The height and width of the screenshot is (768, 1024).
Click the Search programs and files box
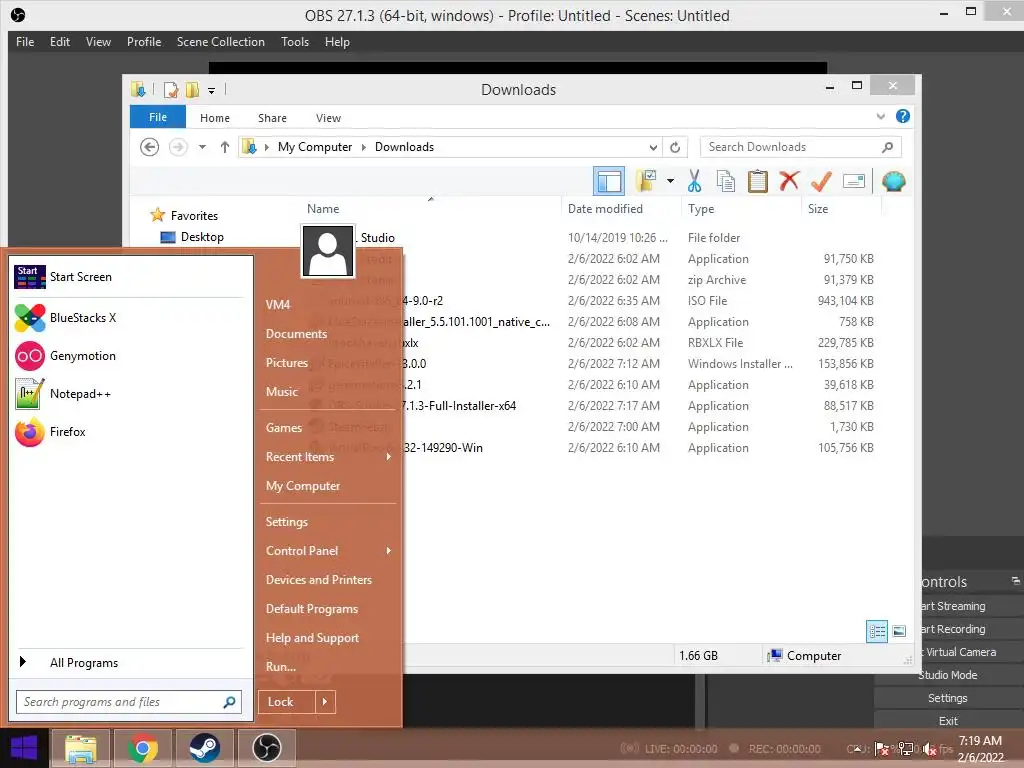click(x=129, y=702)
